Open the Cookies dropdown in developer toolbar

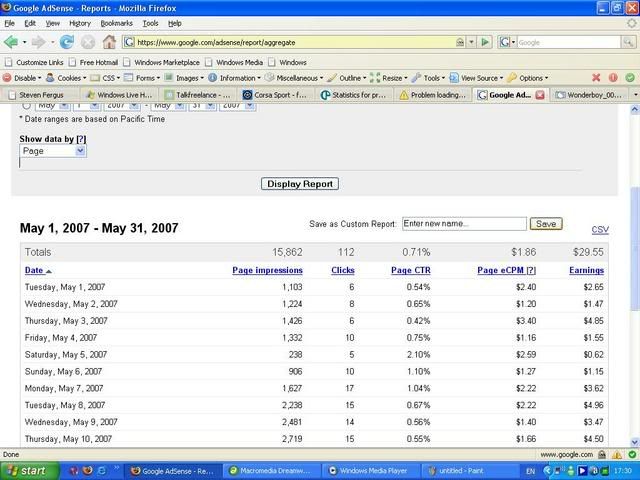tap(72, 77)
